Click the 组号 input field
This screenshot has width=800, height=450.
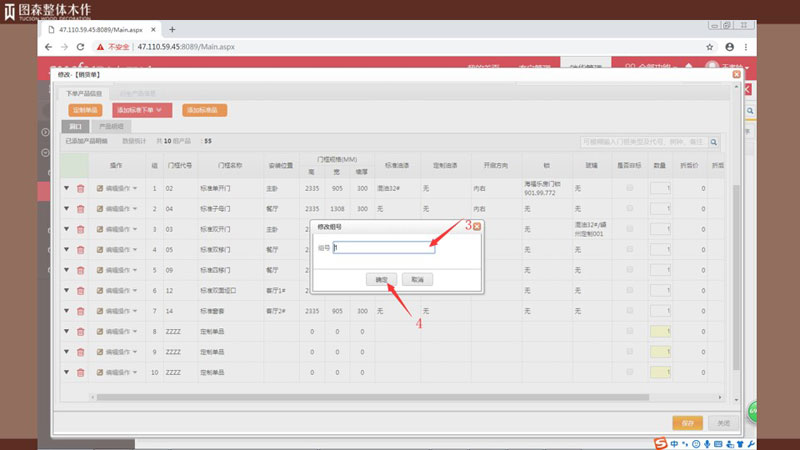coord(384,248)
